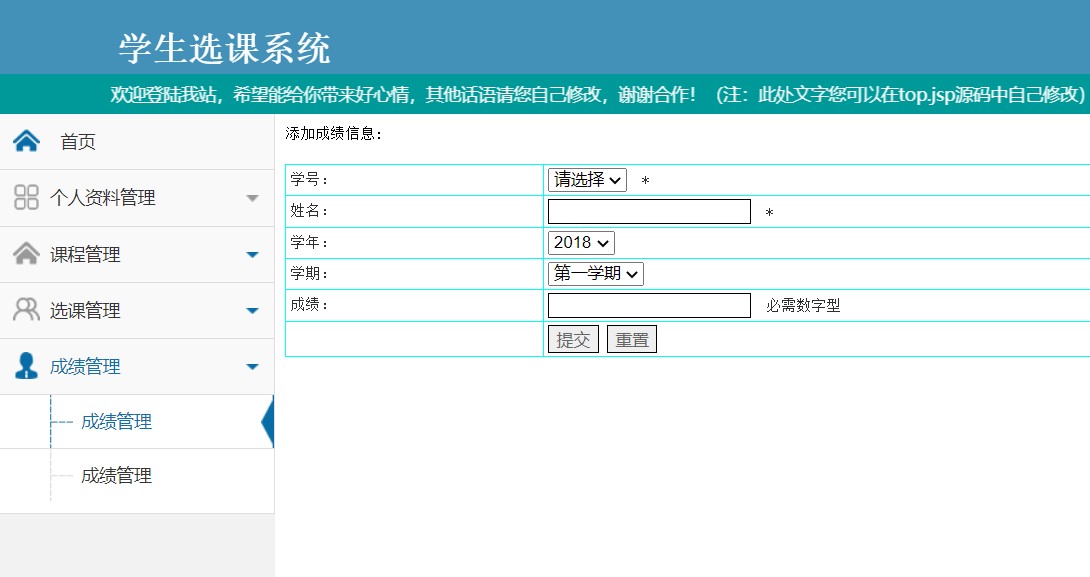Click the 姓名： label
This screenshot has height=577, width=1090.
pyautogui.click(x=309, y=211)
